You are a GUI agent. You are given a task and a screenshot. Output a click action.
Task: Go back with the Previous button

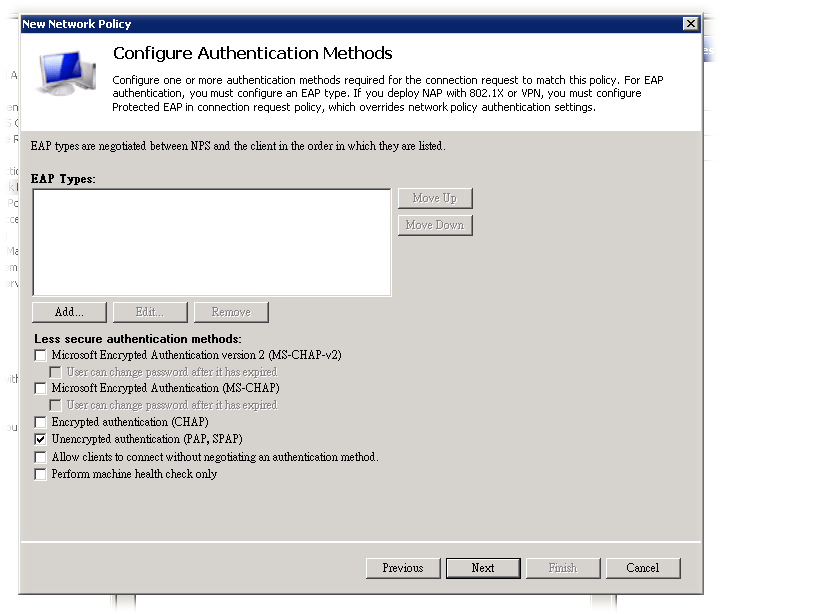(x=403, y=568)
